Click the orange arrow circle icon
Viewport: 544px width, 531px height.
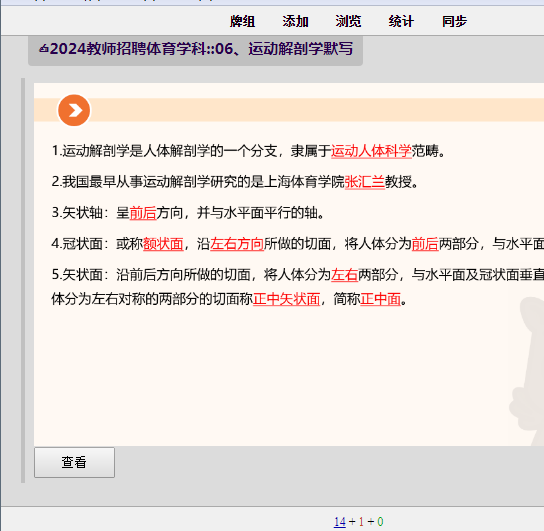coord(74,110)
